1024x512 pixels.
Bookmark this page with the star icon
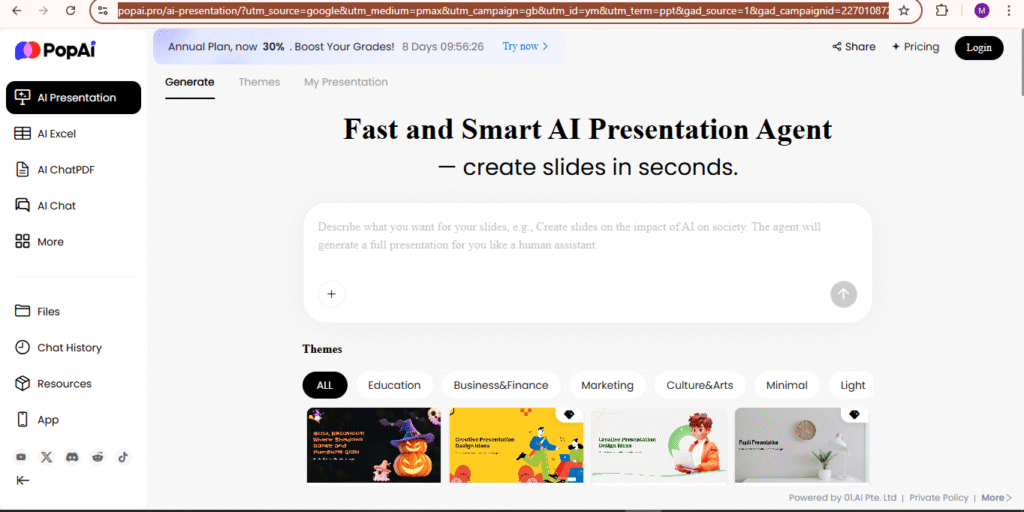click(x=904, y=10)
